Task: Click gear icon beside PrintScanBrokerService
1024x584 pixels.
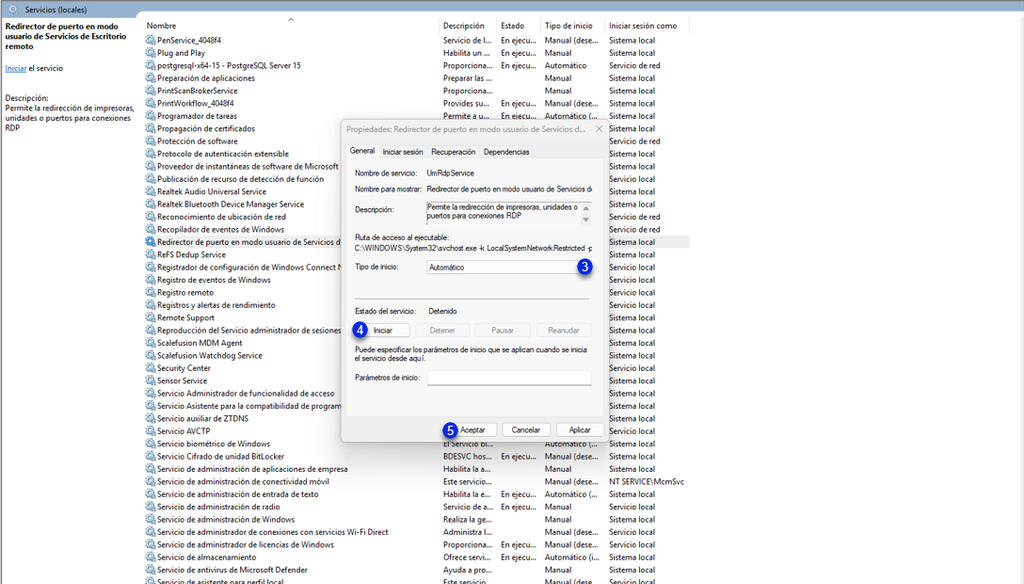Action: click(150, 91)
